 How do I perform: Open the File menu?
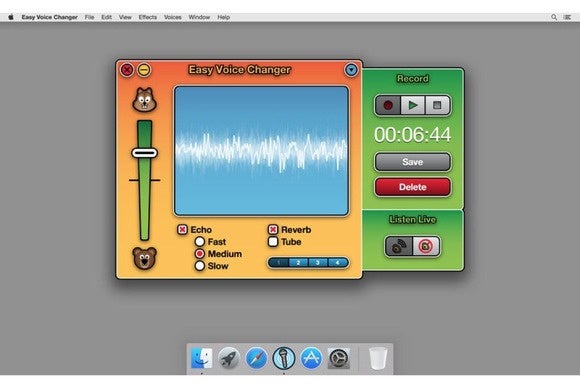pos(90,17)
